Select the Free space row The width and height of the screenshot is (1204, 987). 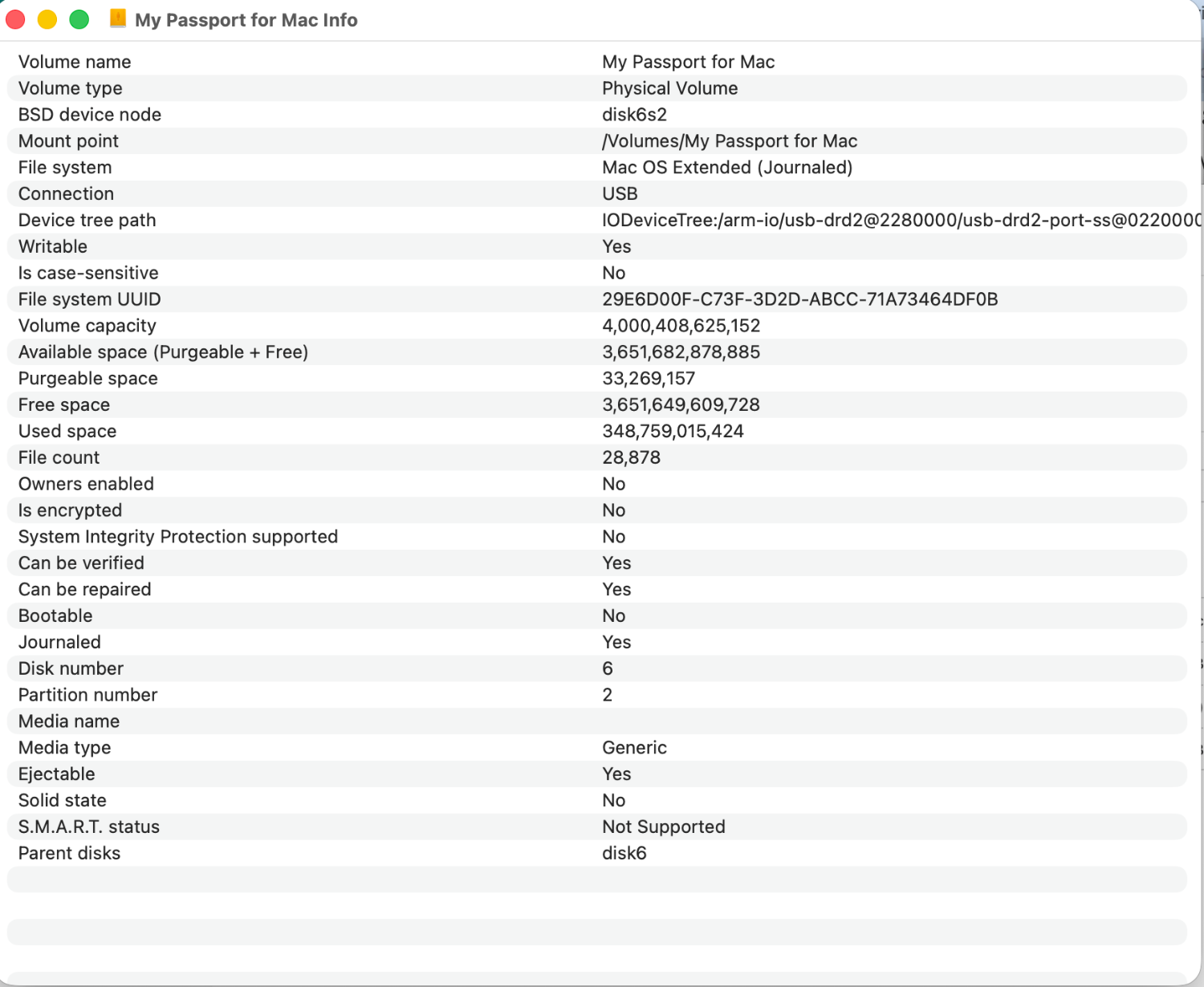[x=64, y=404]
